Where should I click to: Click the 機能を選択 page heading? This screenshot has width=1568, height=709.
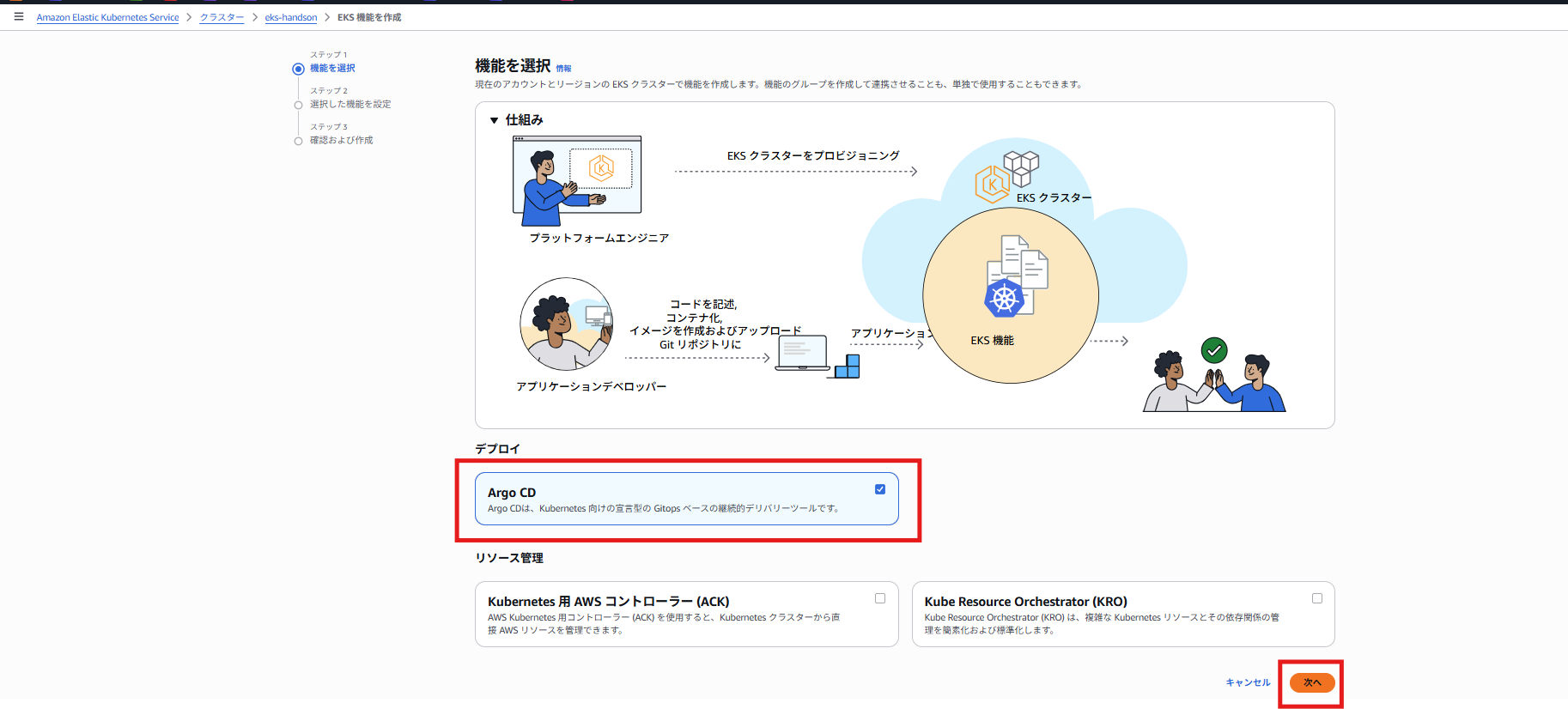point(513,66)
